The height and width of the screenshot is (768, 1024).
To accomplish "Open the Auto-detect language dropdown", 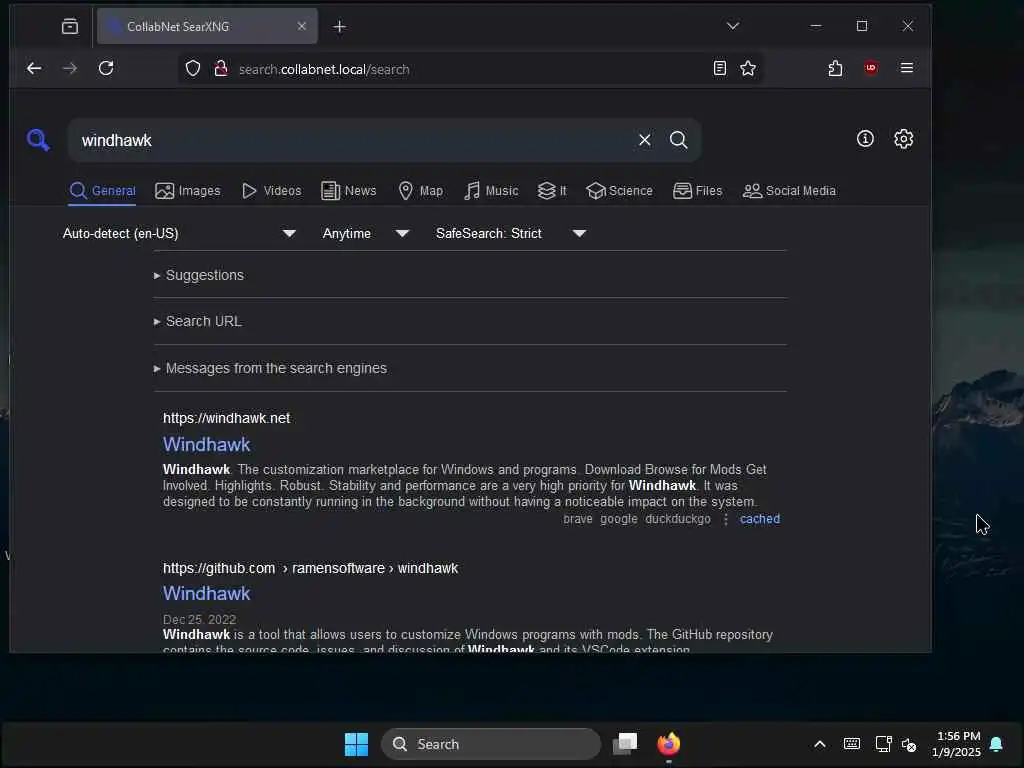I will pos(179,233).
